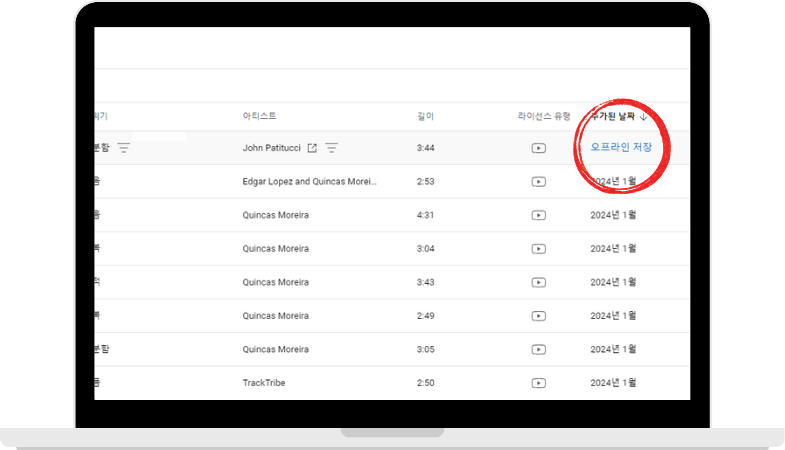This screenshot has width=785, height=450.
Task: Click the license icon for the 3:44 track
Action: coord(538,148)
